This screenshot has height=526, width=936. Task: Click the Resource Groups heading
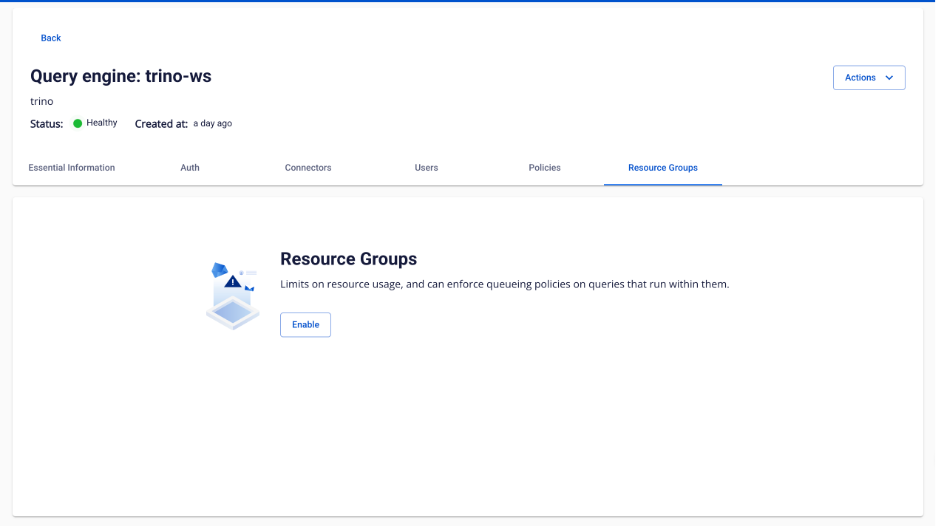pyautogui.click(x=349, y=259)
